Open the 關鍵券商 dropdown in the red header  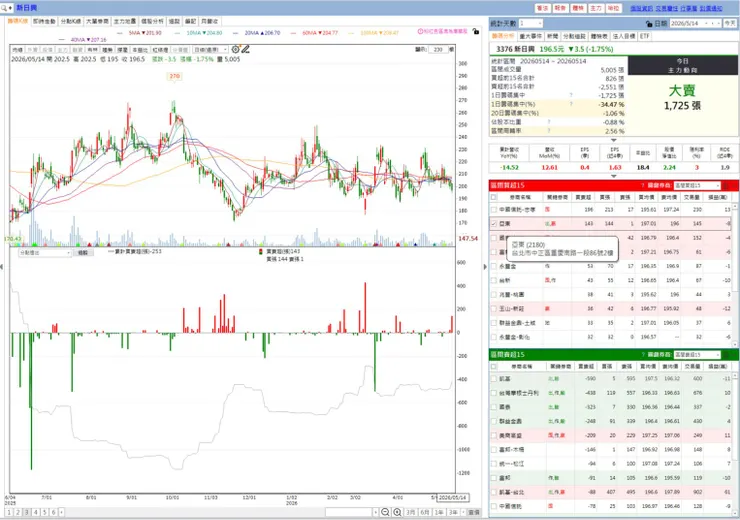click(x=697, y=185)
